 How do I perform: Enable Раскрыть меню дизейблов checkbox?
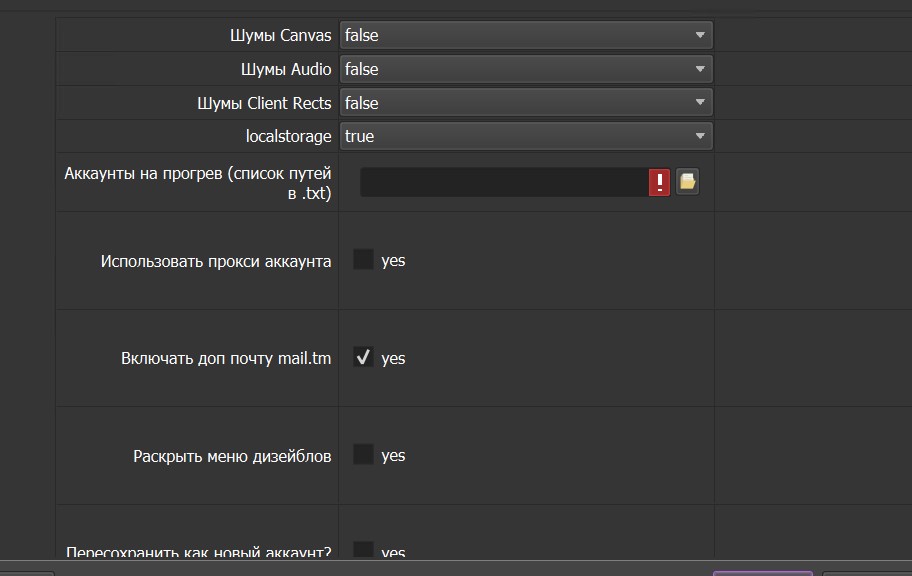pyautogui.click(x=364, y=454)
